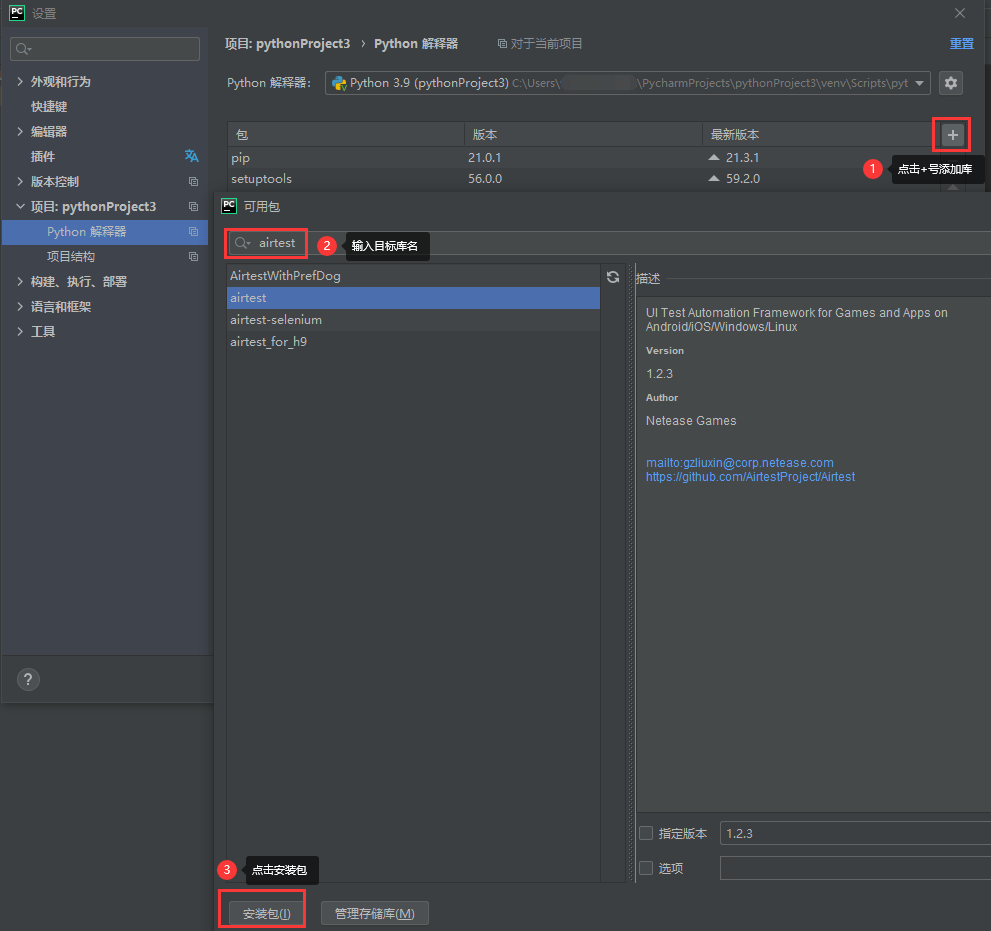Expand the 语言和框架 section
This screenshot has height=931, width=991.
pyautogui.click(x=20, y=307)
